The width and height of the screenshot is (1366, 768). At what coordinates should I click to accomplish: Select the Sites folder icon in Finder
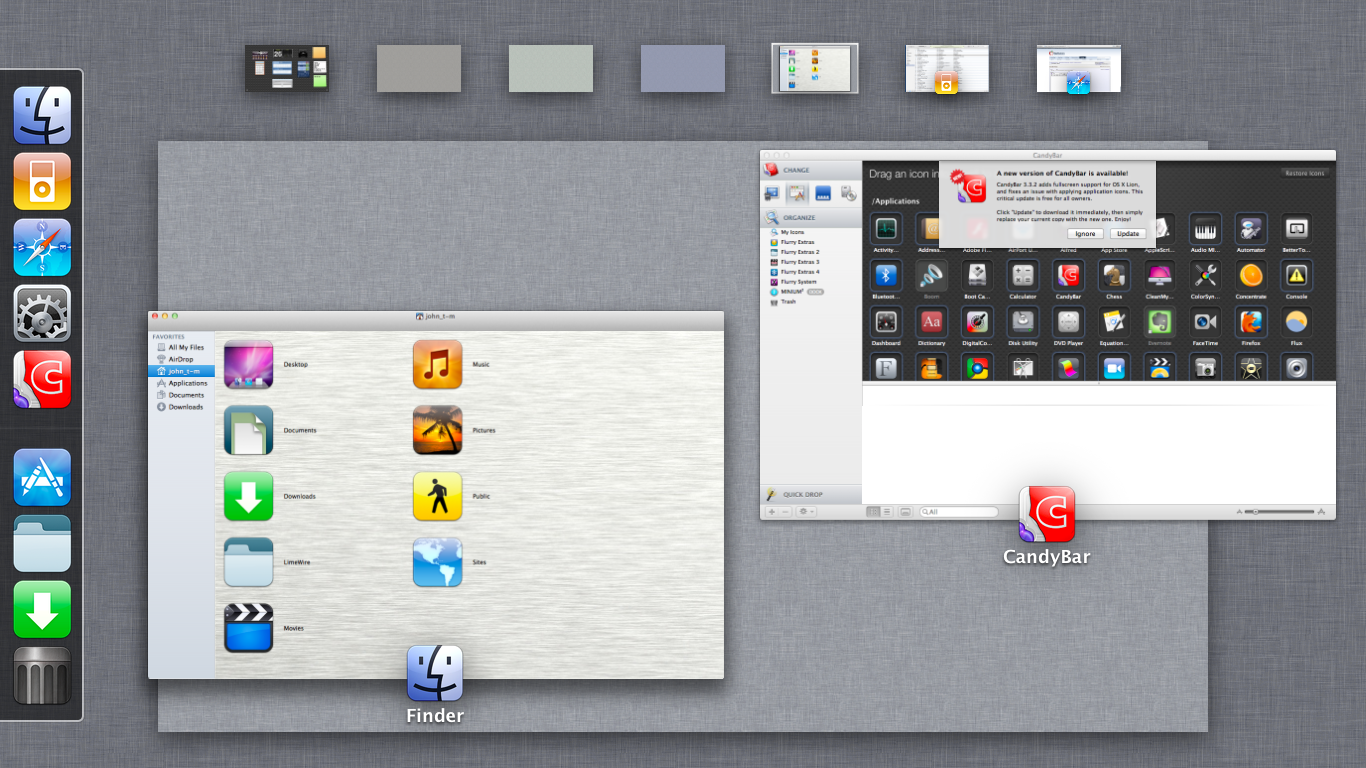pos(438,562)
